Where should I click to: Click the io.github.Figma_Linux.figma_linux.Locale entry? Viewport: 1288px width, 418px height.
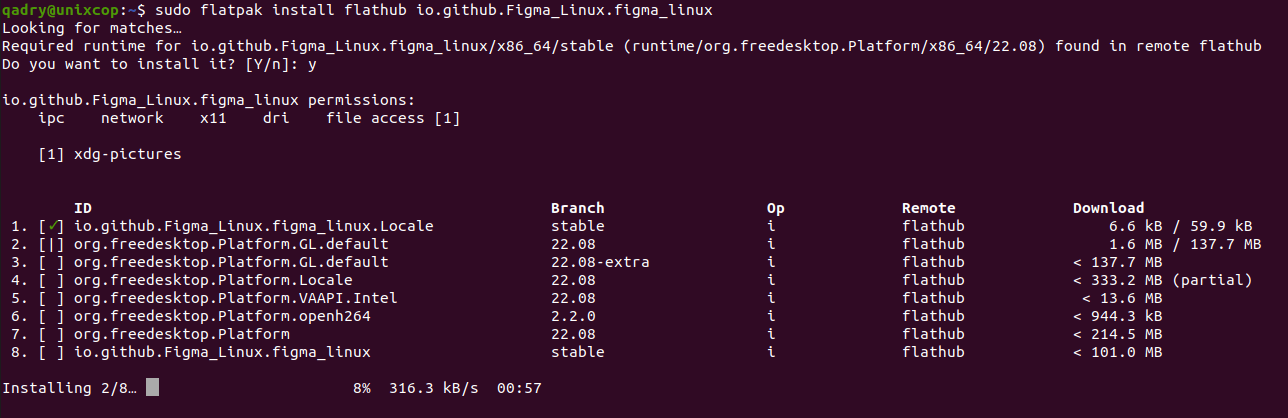pos(254,227)
